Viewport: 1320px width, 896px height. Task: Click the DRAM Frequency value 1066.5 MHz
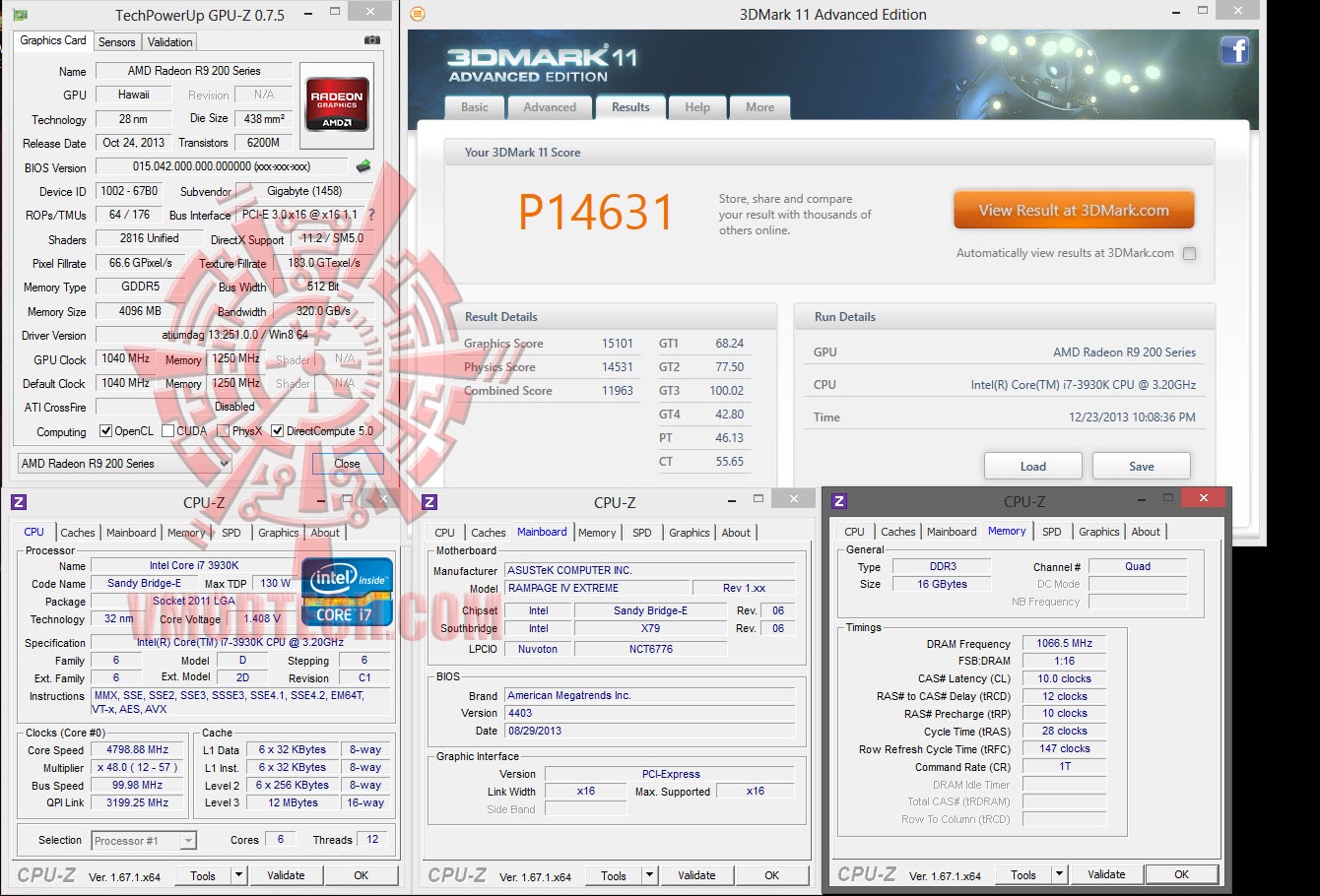(1064, 643)
